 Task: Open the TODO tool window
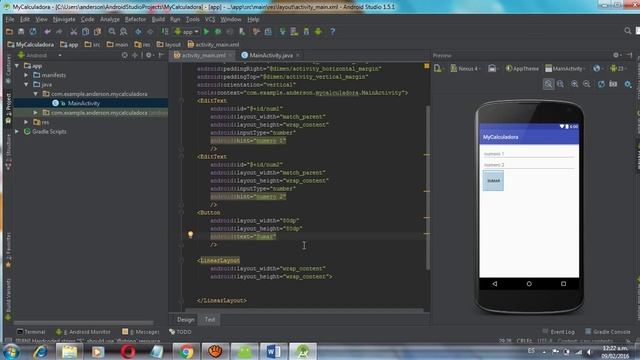point(180,332)
